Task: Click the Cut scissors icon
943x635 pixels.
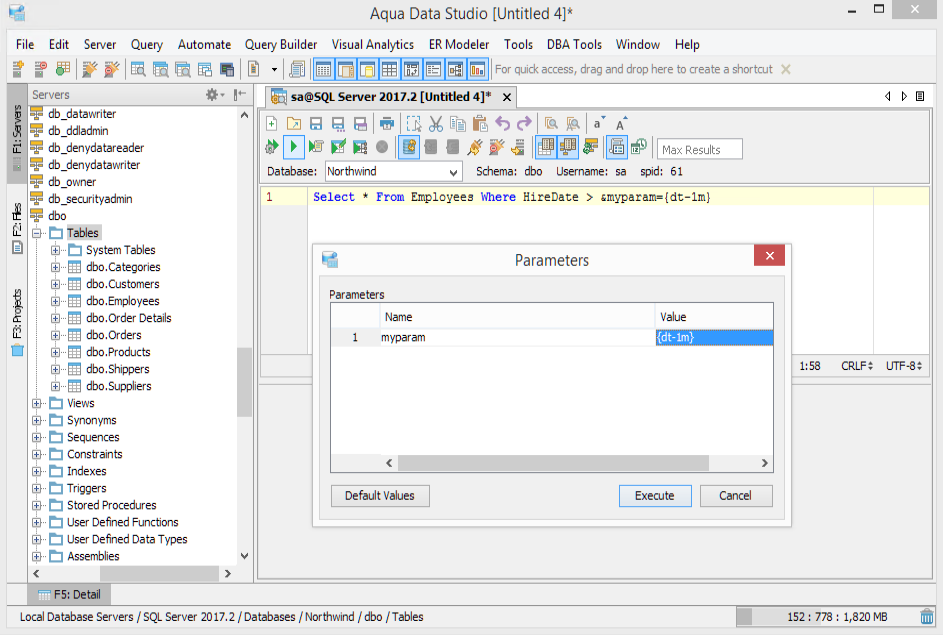Action: click(x=435, y=124)
